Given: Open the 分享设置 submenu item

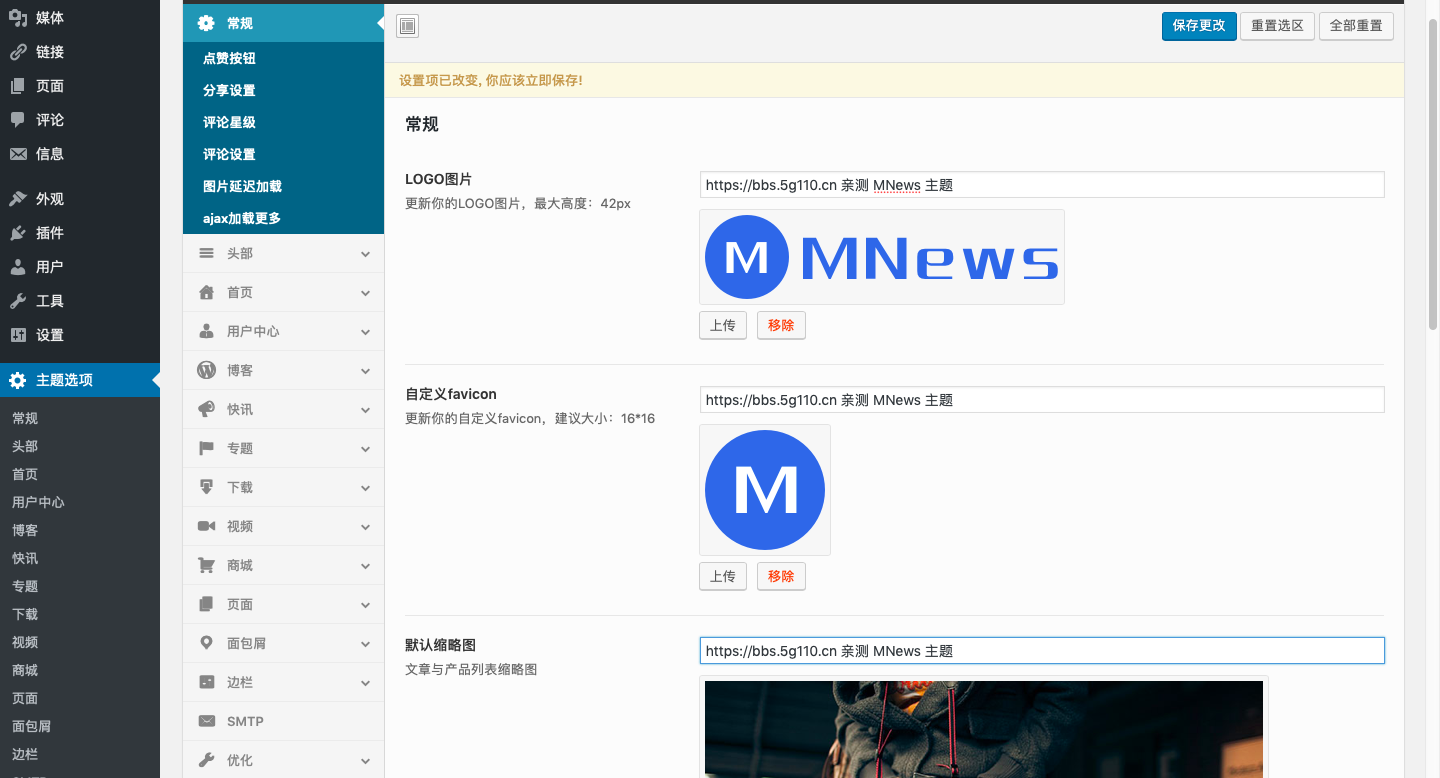Looking at the screenshot, I should click(x=229, y=90).
